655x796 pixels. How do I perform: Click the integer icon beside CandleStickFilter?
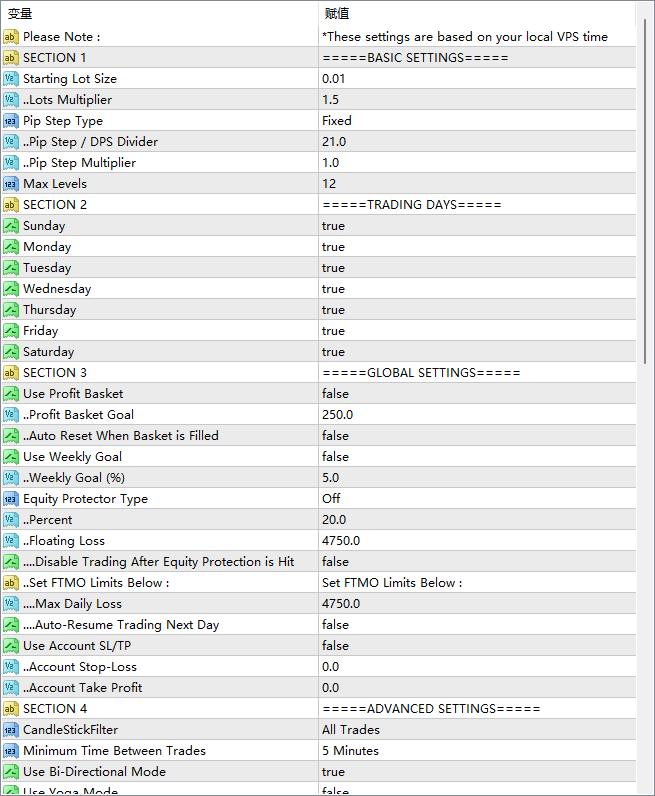(11, 729)
